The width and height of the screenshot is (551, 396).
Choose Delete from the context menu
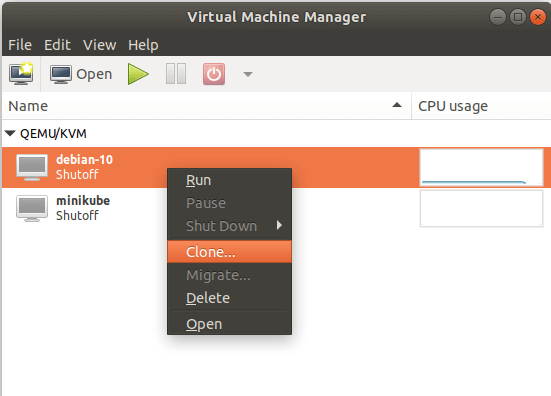[229, 298]
